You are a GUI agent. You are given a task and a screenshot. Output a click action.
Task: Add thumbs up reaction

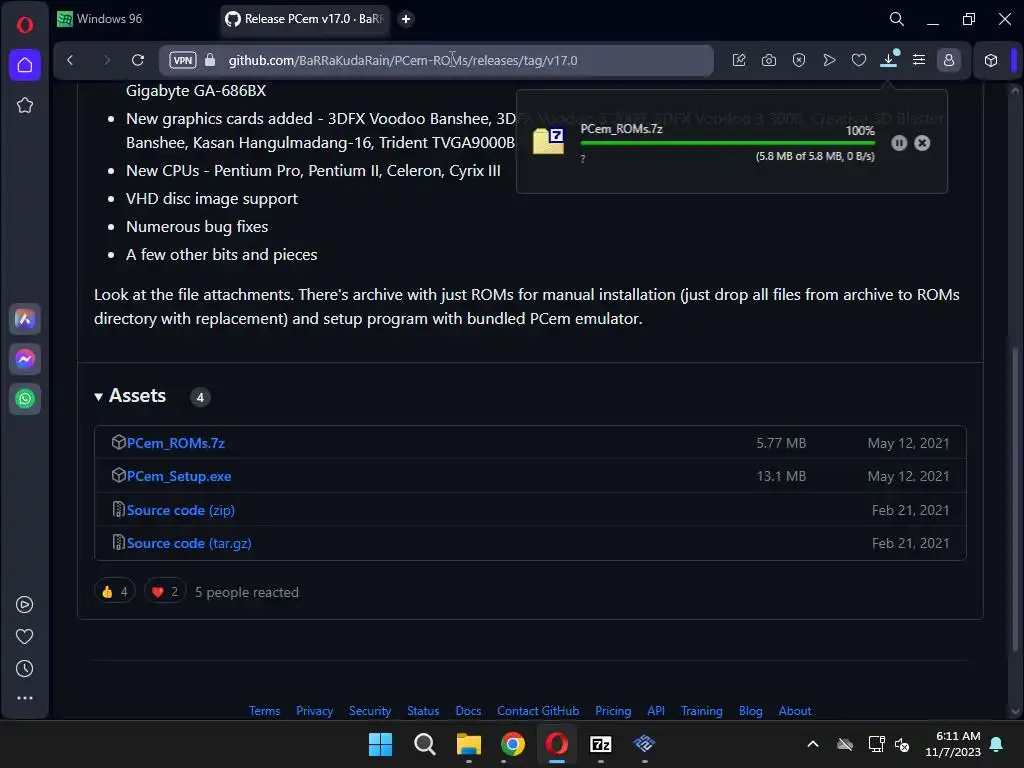pyautogui.click(x=115, y=592)
